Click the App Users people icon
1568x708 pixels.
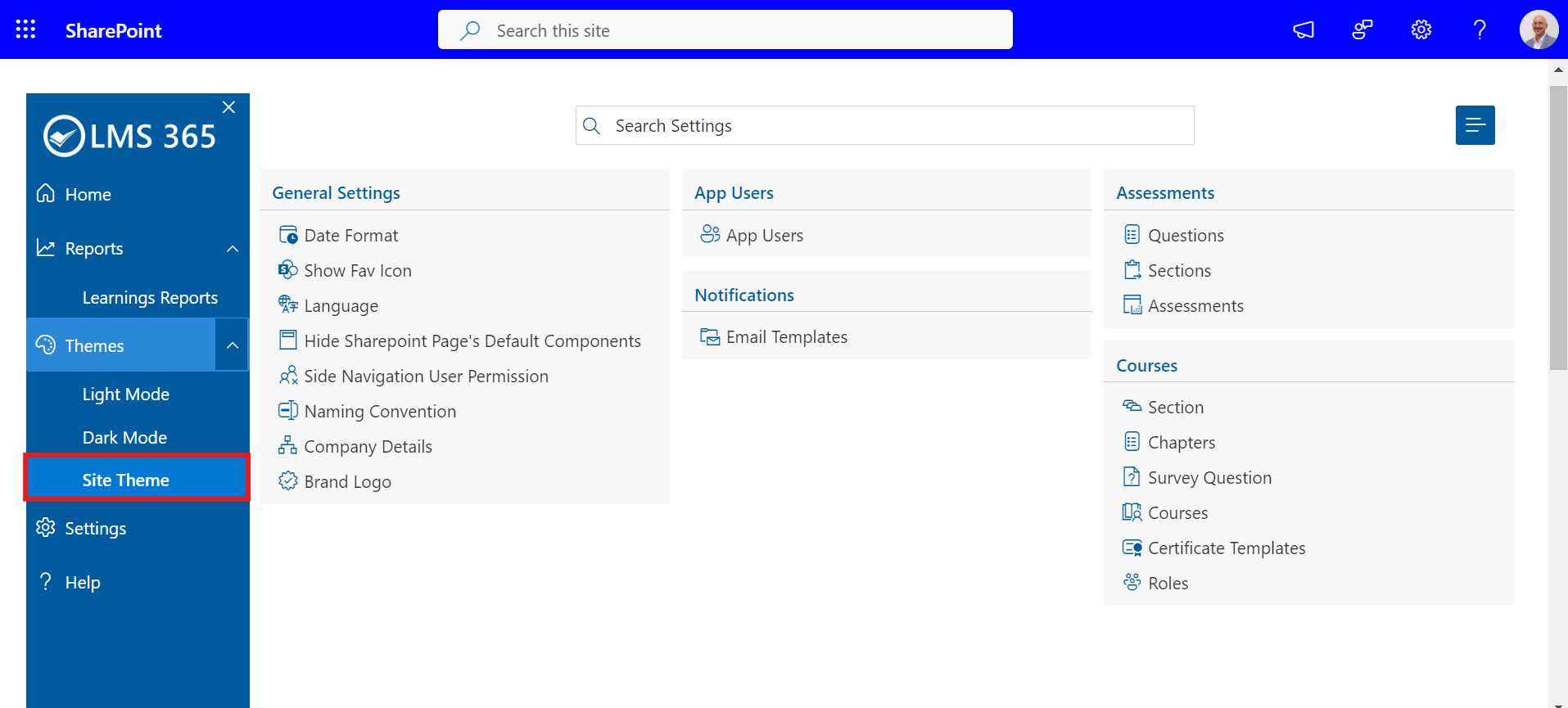click(x=710, y=234)
